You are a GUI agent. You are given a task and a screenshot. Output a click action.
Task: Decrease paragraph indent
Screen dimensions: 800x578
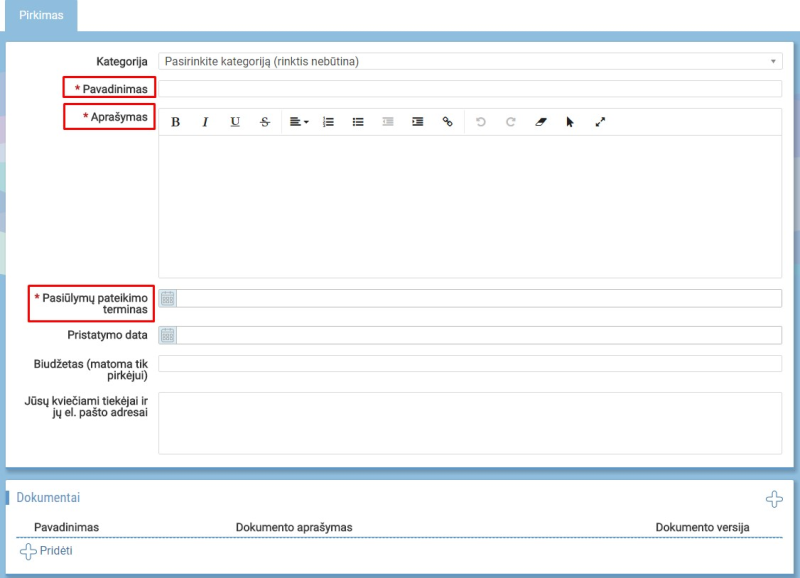tap(388, 122)
